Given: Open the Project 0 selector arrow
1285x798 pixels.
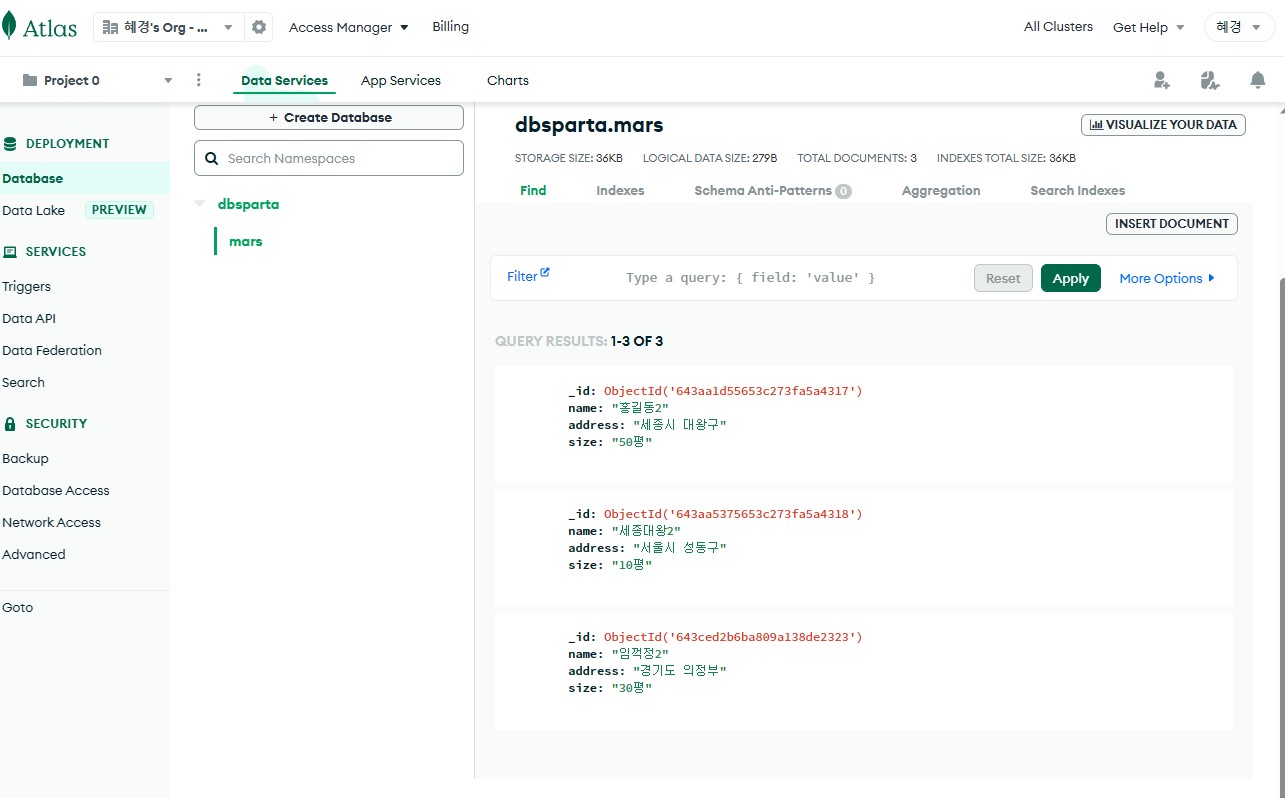Looking at the screenshot, I should pos(168,80).
